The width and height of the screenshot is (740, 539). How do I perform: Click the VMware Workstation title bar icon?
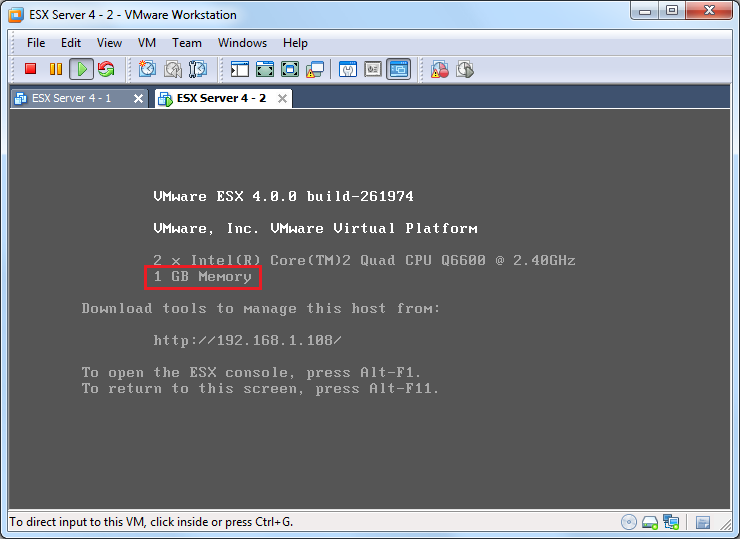pyautogui.click(x=16, y=15)
